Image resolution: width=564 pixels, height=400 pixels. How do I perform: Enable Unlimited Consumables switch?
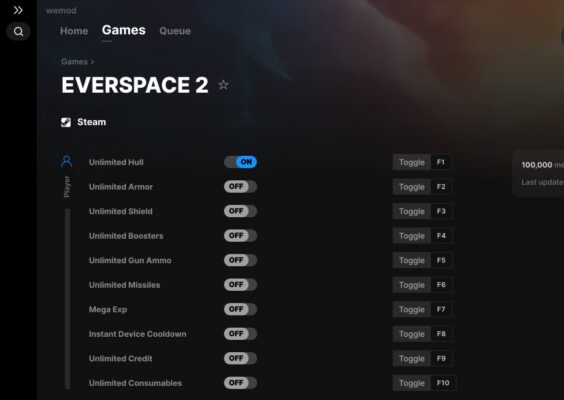[240, 383]
